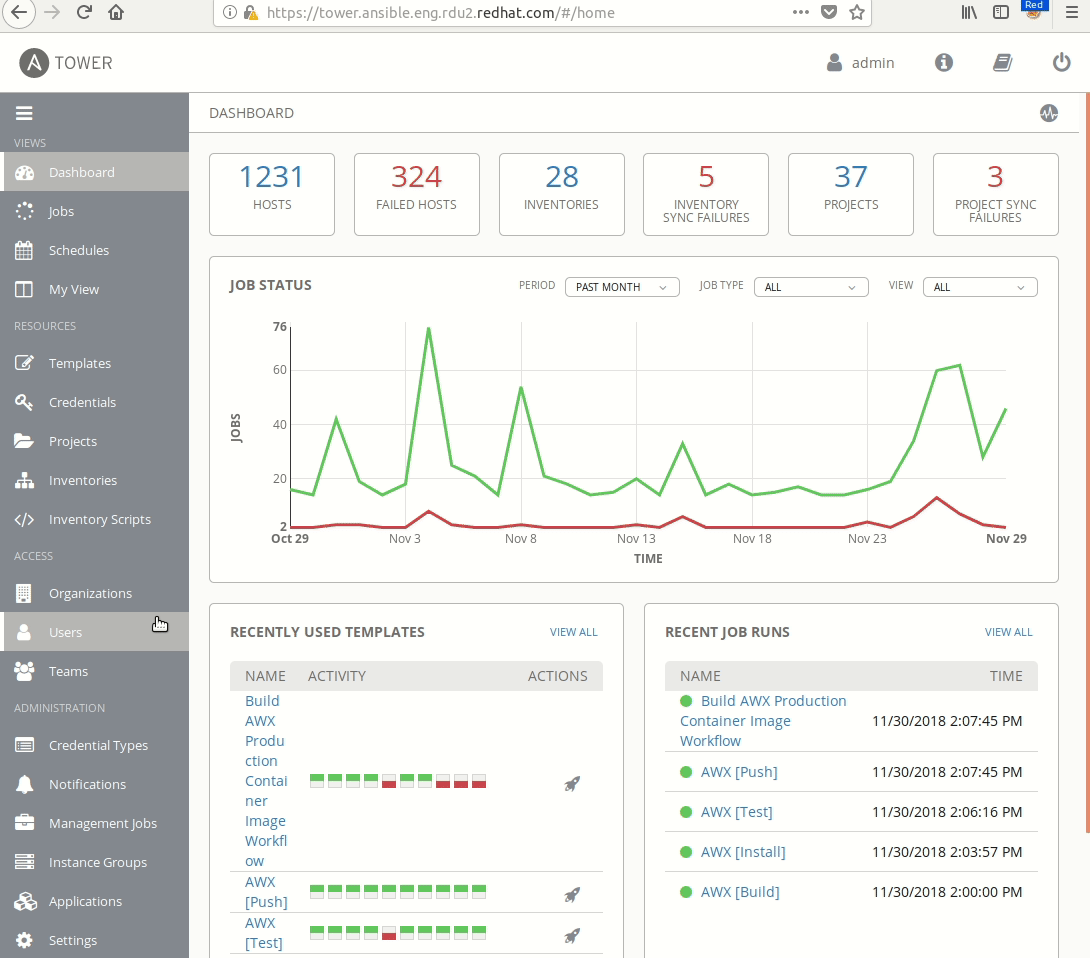Expand the View dropdown in Job Status
Viewport: 1090px width, 958px height.
pos(980,287)
